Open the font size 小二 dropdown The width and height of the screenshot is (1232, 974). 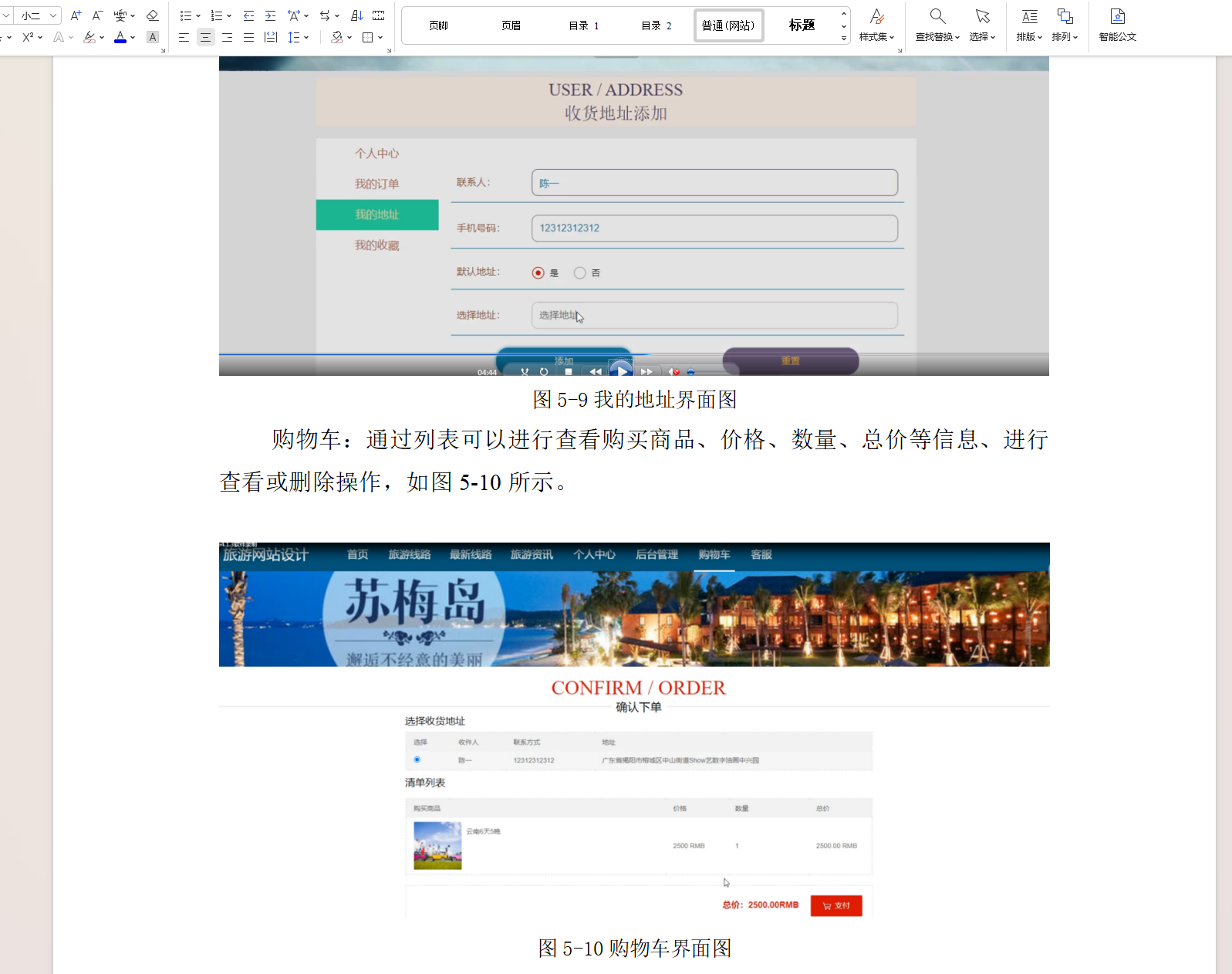pos(53,15)
